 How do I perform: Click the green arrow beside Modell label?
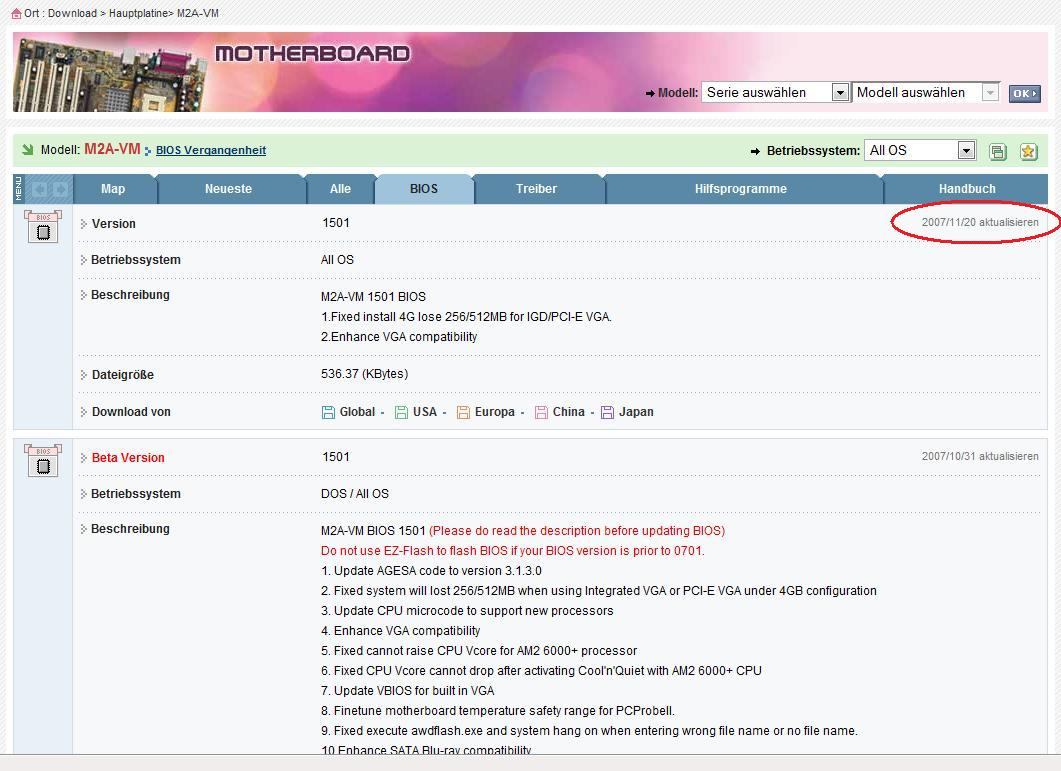(x=27, y=150)
